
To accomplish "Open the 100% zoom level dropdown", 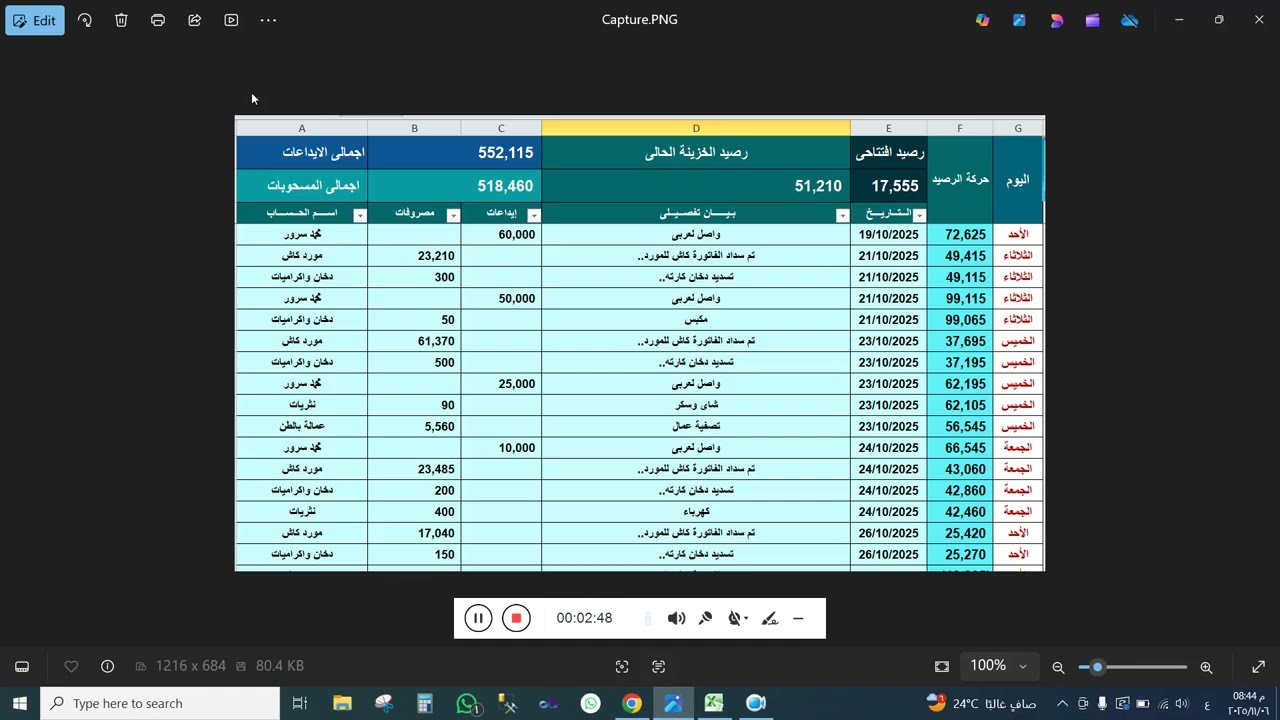I will click(x=997, y=666).
